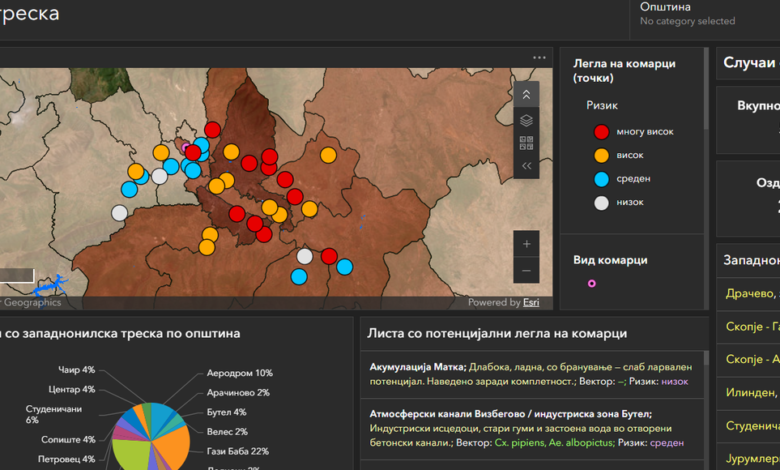Click the red 'многу висок' legend symbol
This screenshot has width=780, height=470.
[x=601, y=132]
